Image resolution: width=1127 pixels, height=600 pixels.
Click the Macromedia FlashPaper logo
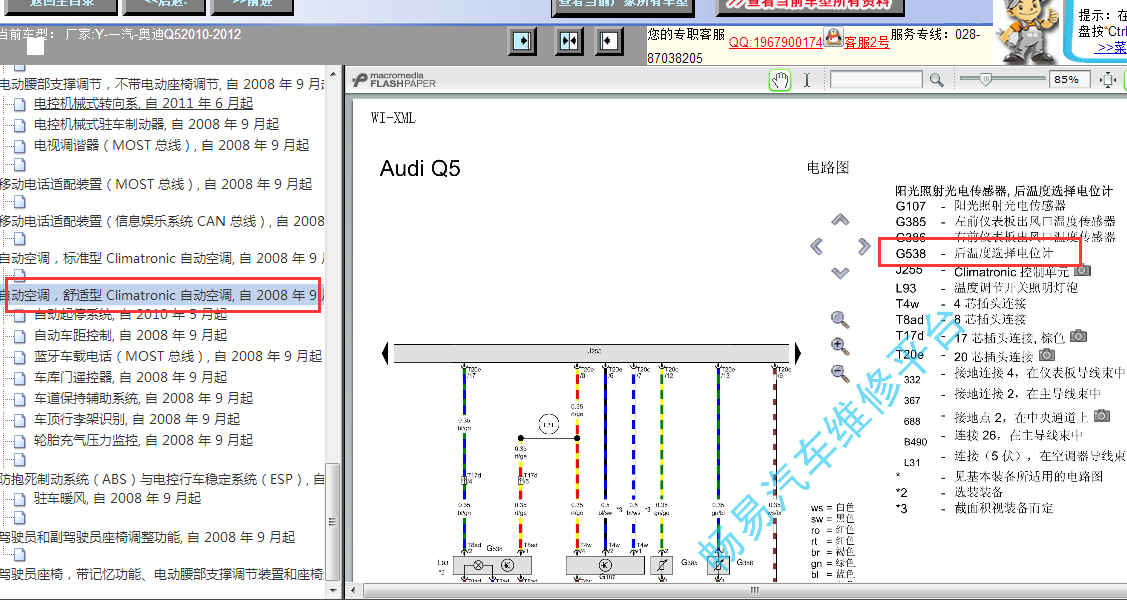click(394, 80)
